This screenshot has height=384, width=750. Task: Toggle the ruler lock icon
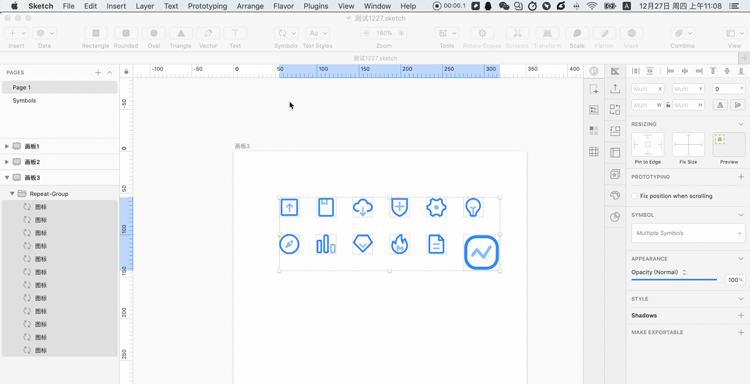coord(126,71)
